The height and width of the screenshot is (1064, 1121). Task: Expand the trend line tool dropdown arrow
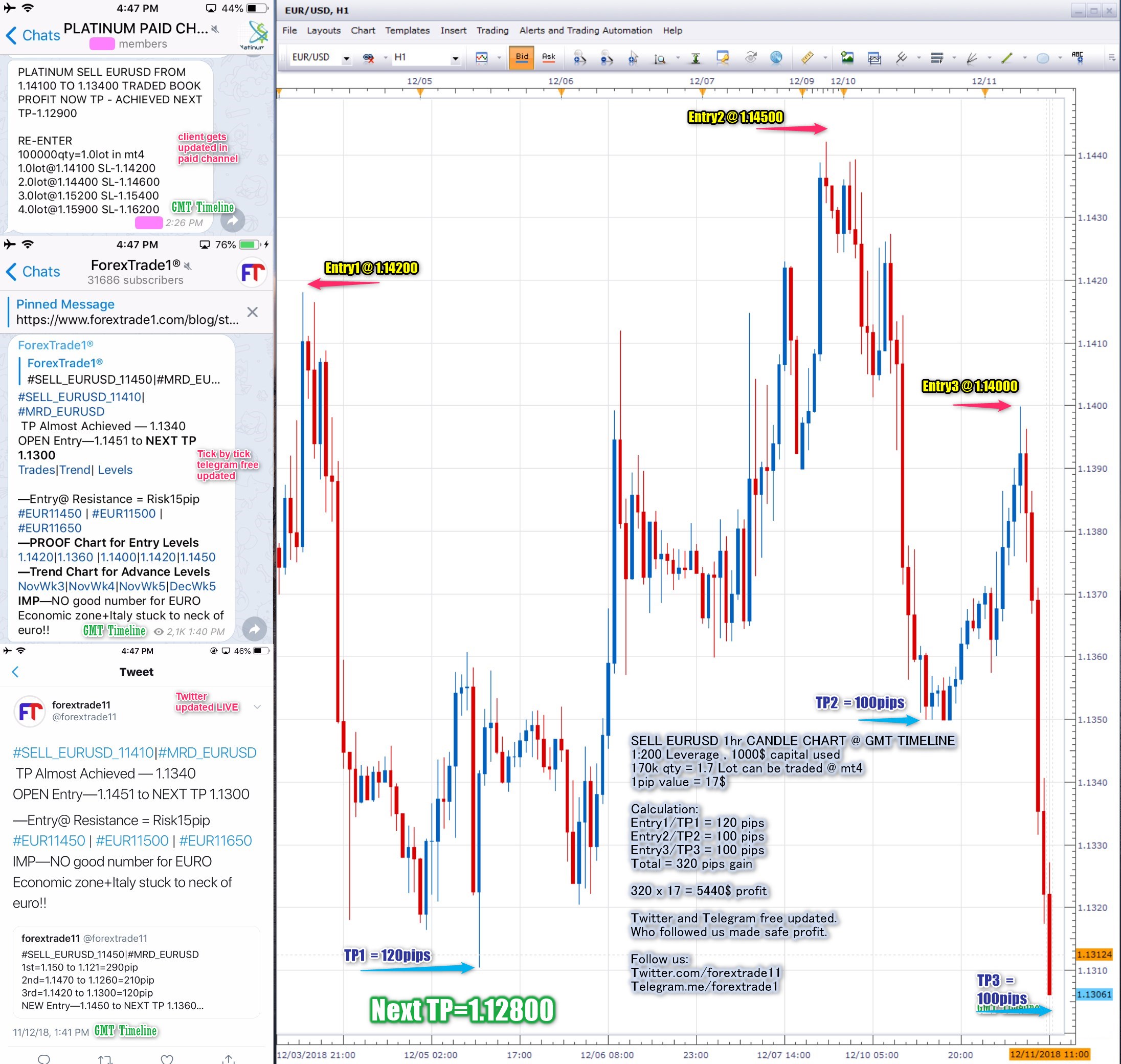[x=1025, y=58]
